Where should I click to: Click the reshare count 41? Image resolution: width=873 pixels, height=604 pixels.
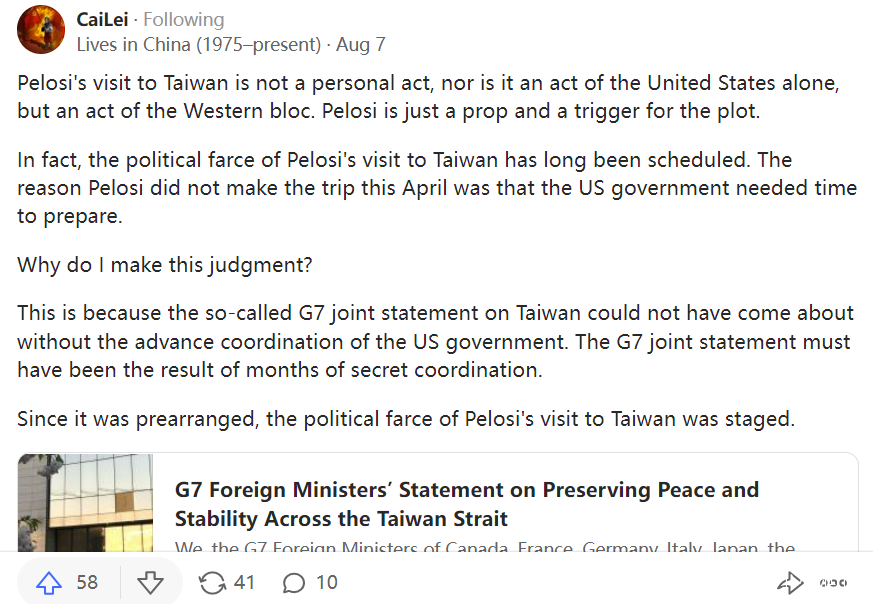coord(244,582)
